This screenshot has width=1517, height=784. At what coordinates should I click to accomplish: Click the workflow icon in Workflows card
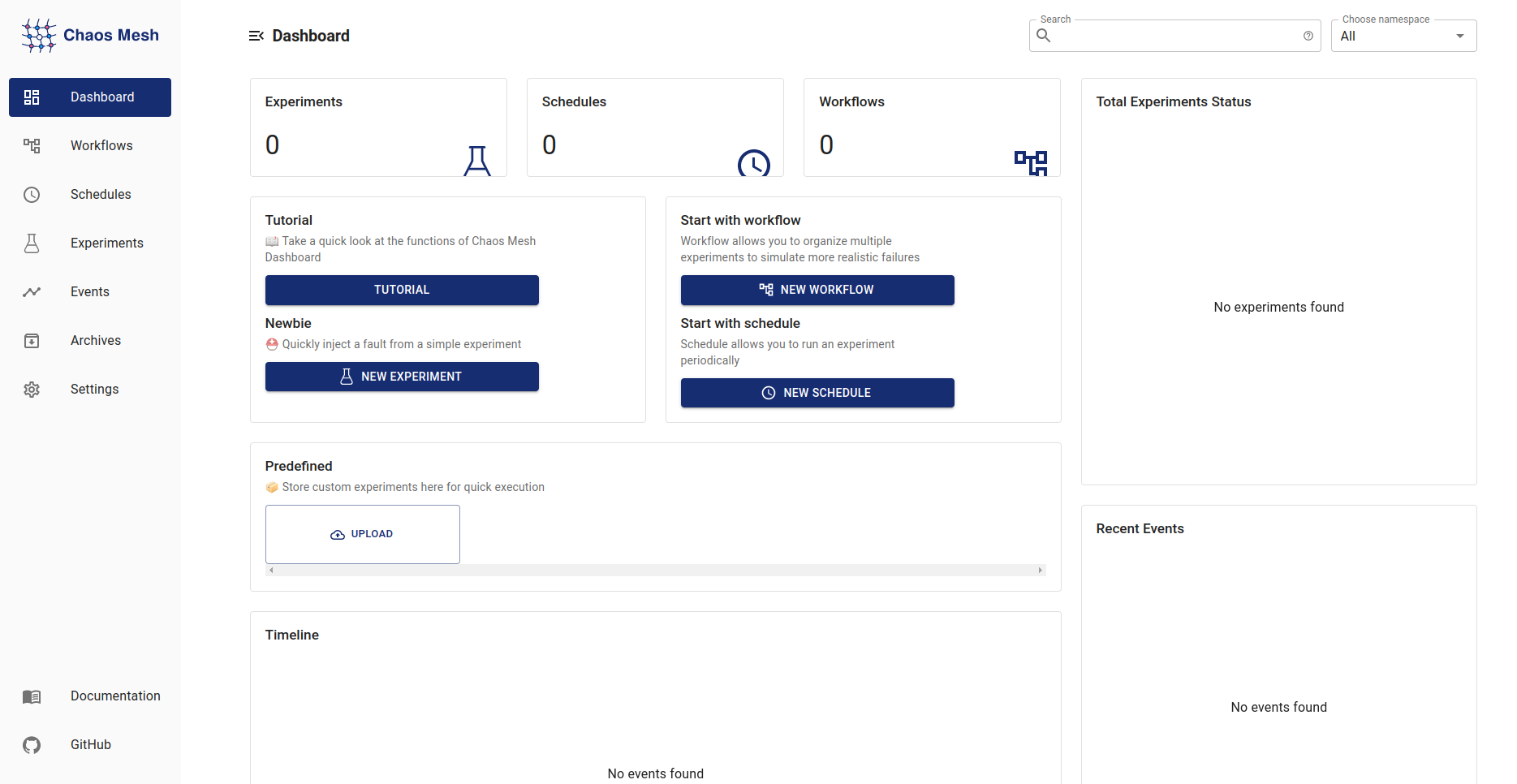tap(1031, 162)
